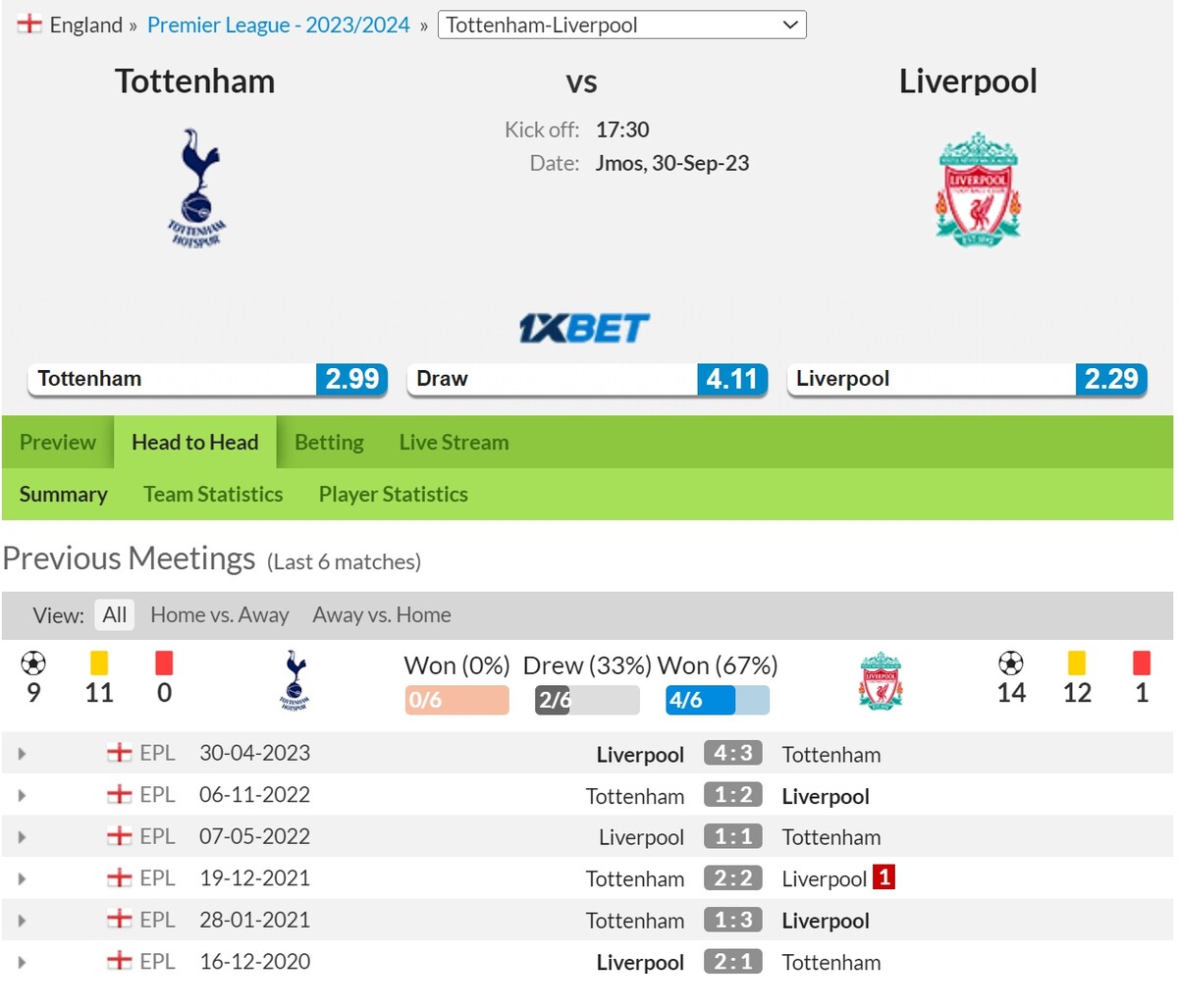Click the 4:3 score of the 30-04-2023 match

[x=732, y=754]
